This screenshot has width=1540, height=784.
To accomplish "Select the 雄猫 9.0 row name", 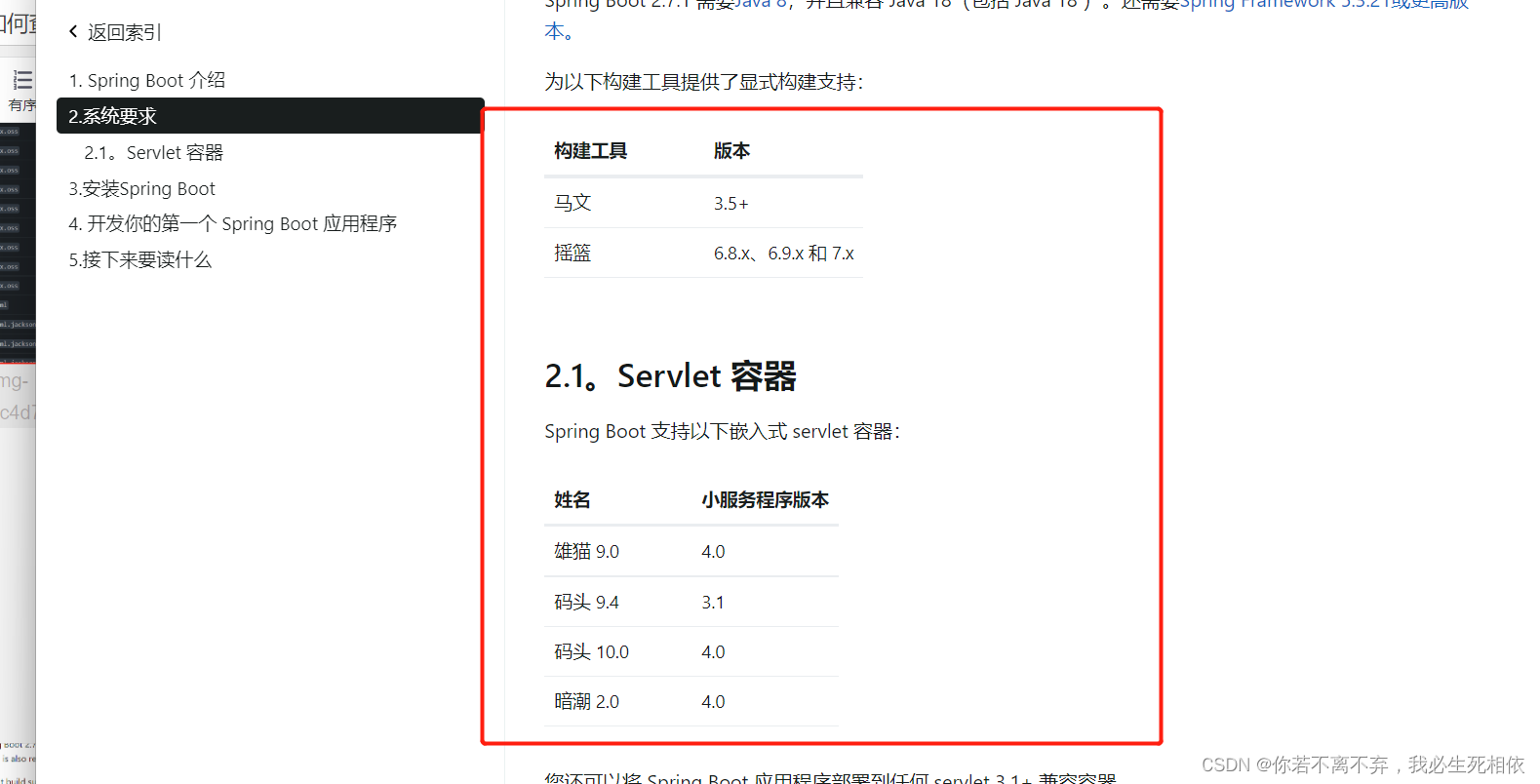I will [586, 551].
